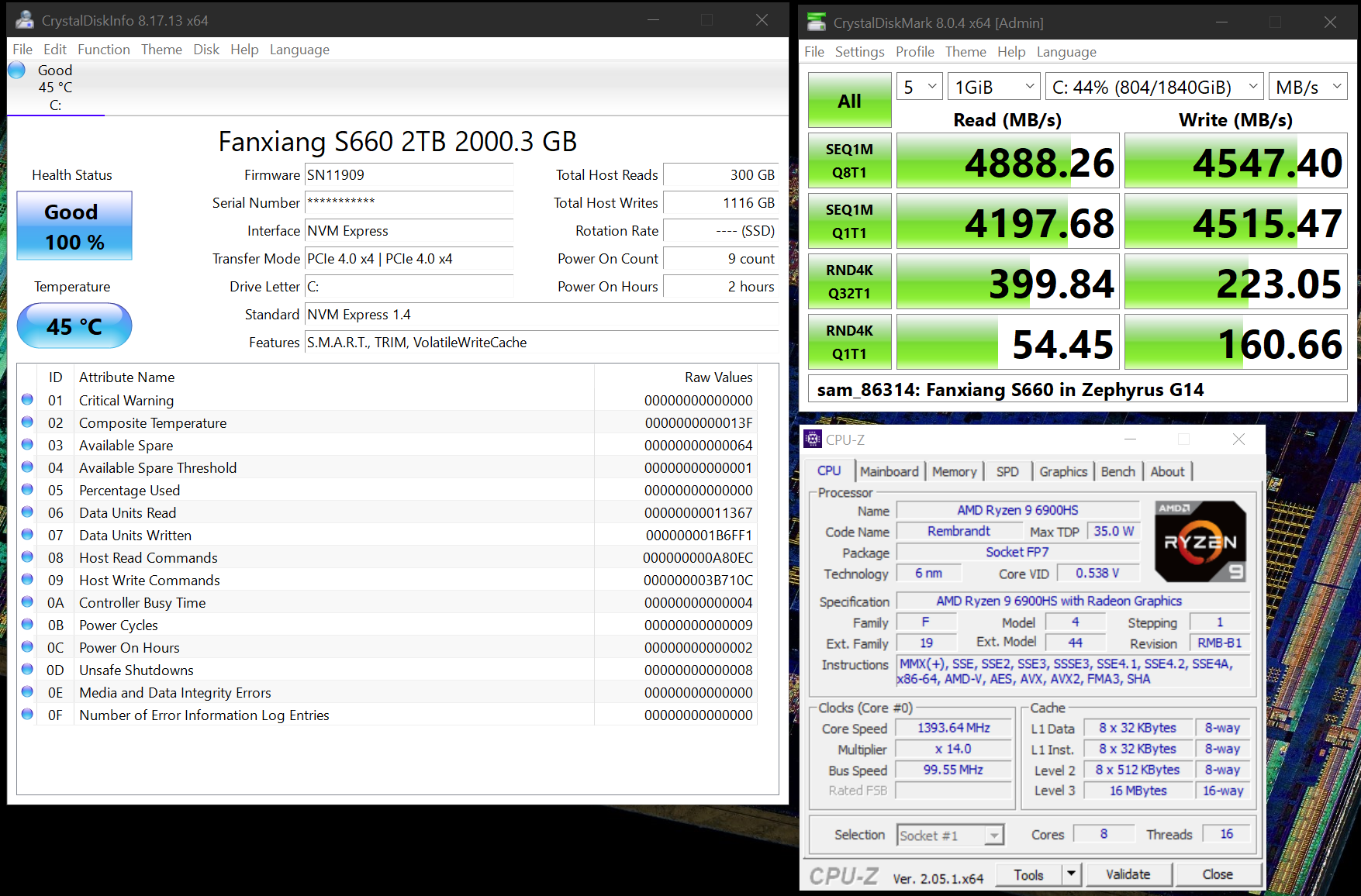This screenshot has width=1361, height=896.
Task: Click the Transfer Mode field PCIe 4.0 x4
Action: (x=409, y=259)
